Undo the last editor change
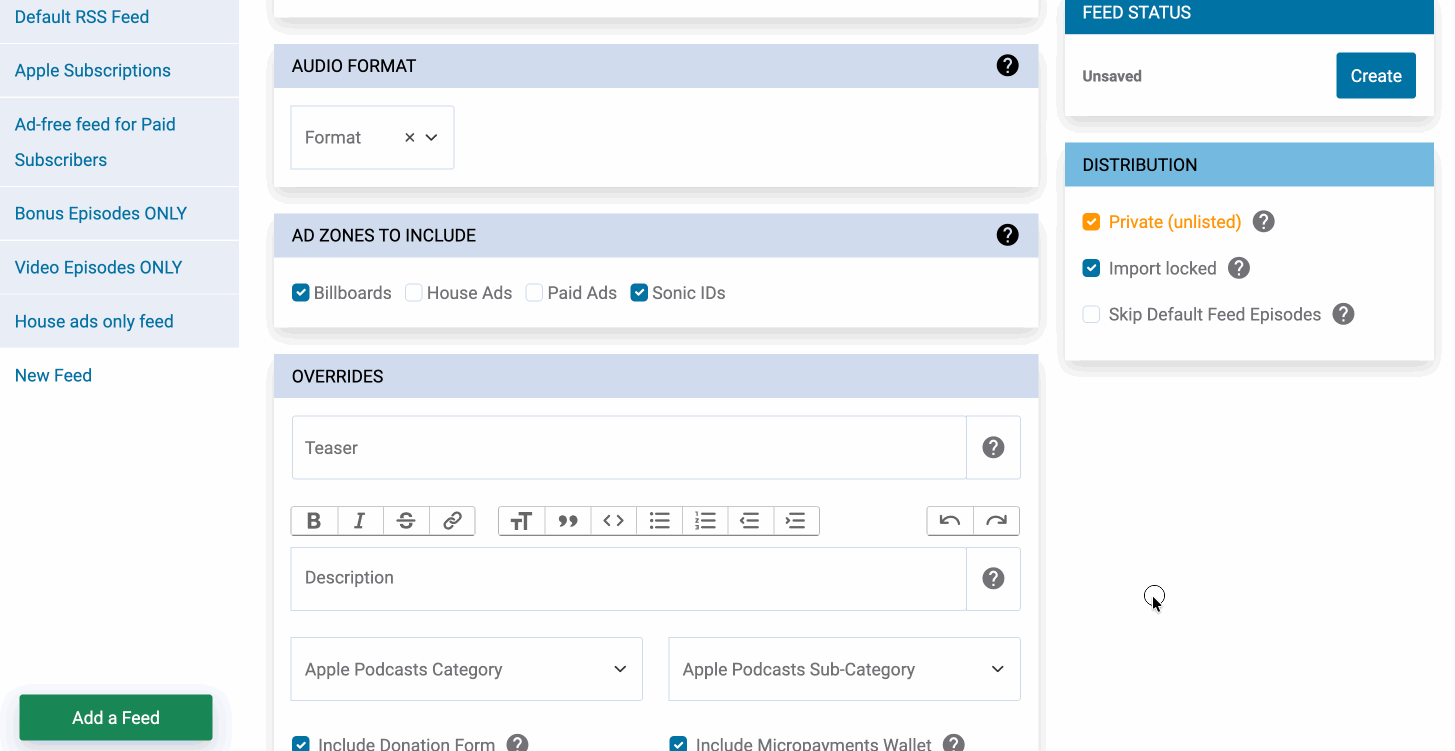 pos(950,521)
